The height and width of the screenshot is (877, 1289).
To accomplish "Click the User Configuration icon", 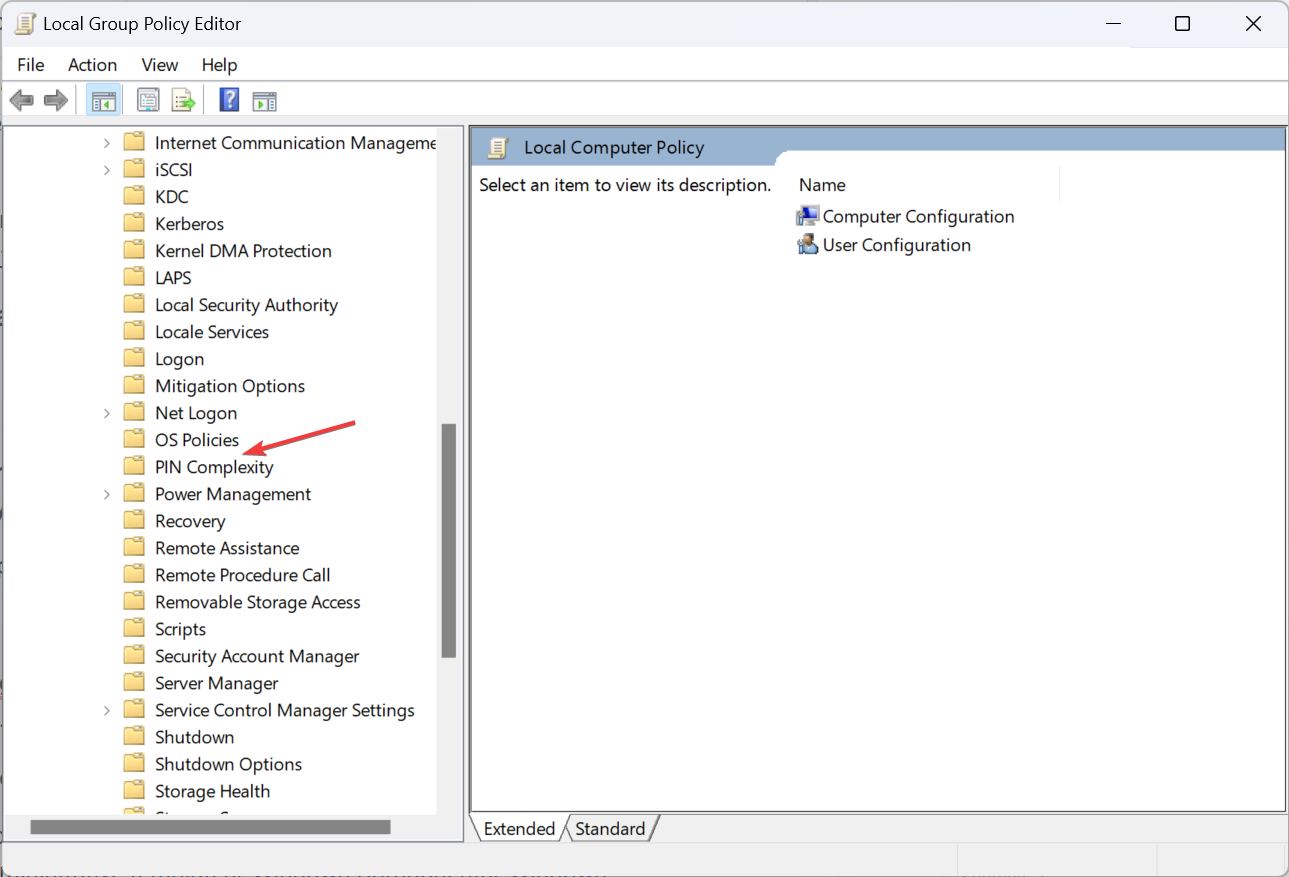I will pyautogui.click(x=808, y=245).
